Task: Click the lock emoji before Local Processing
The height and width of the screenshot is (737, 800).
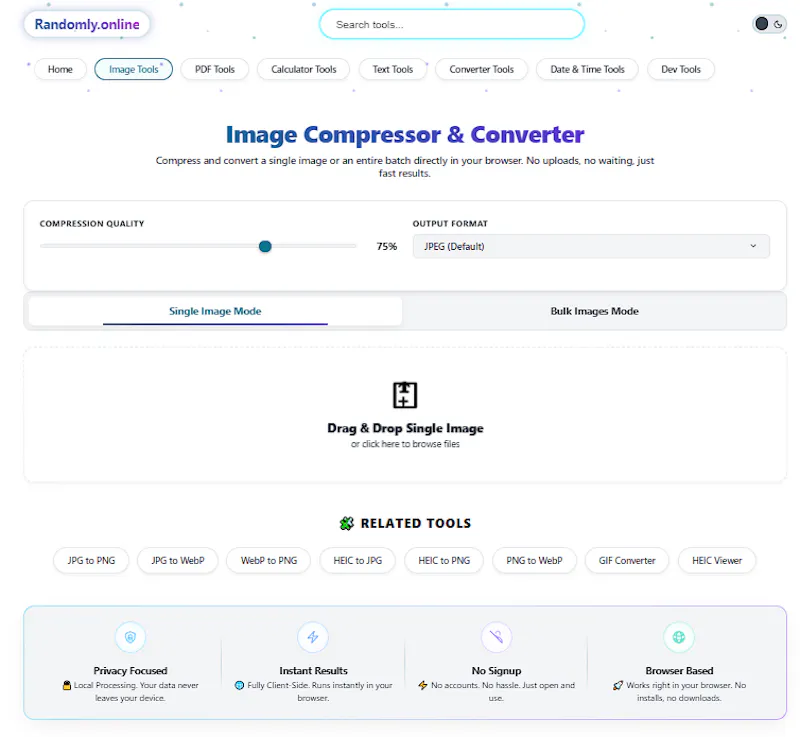Action: (66, 685)
